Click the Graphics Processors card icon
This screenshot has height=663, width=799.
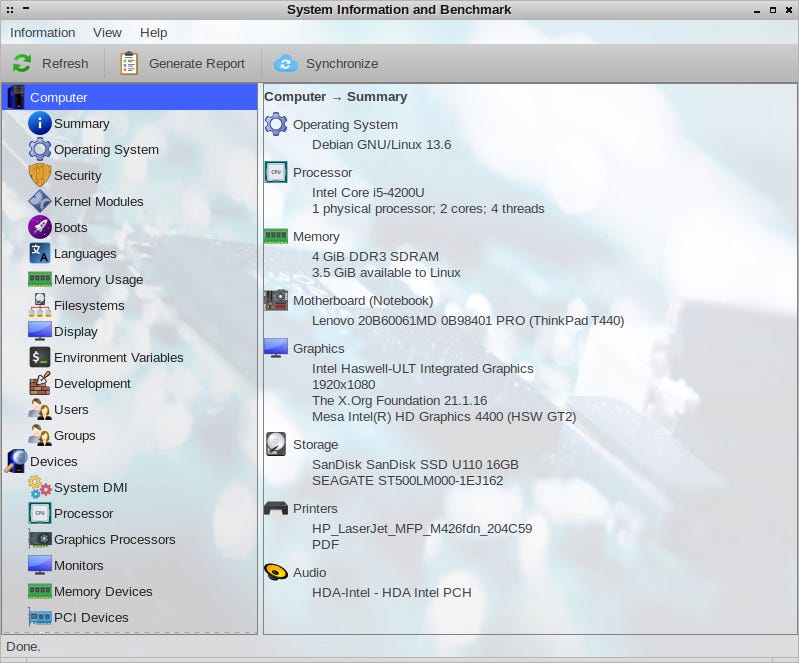coord(40,539)
